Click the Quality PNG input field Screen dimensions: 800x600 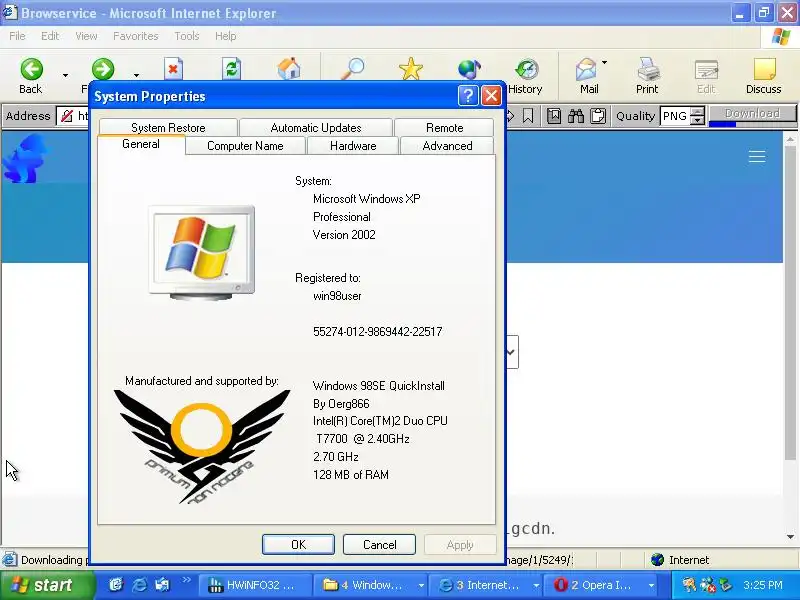click(x=675, y=116)
